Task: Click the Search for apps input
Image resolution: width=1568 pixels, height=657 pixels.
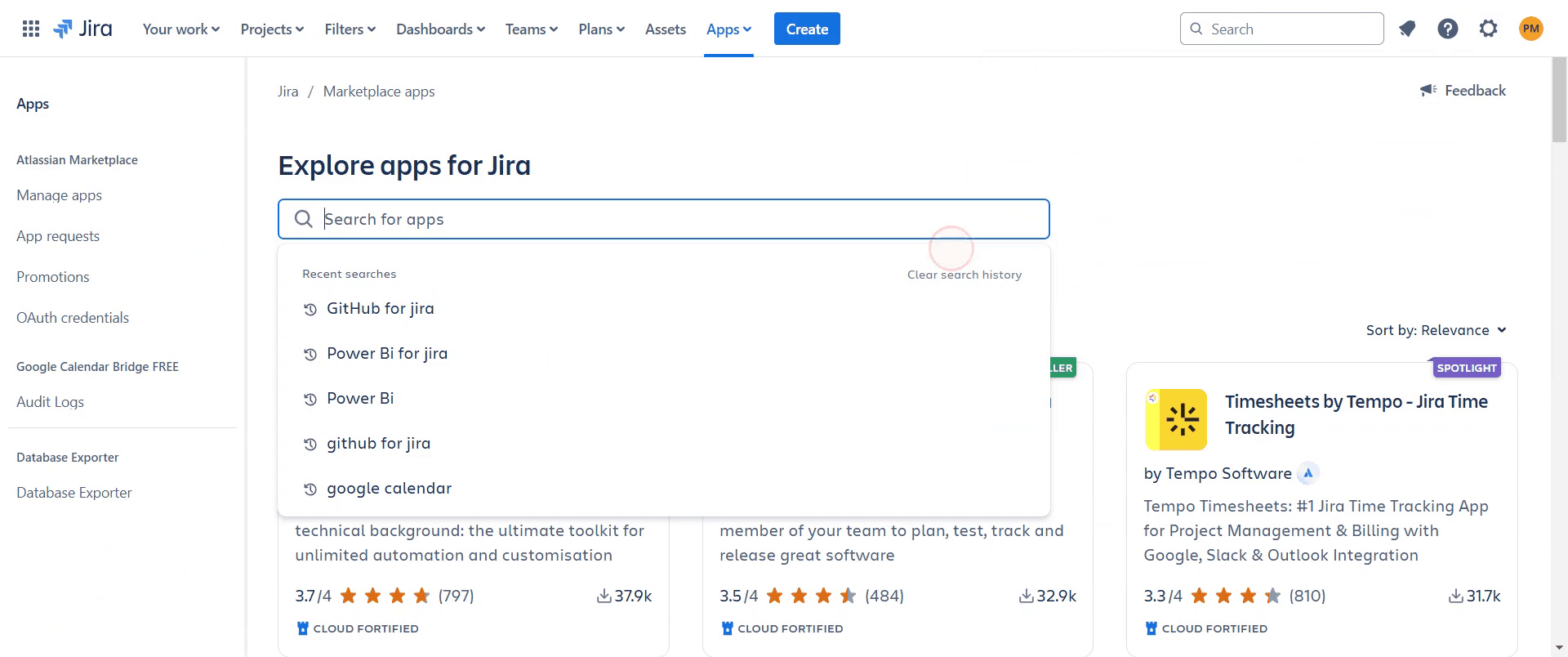Action: 664,219
